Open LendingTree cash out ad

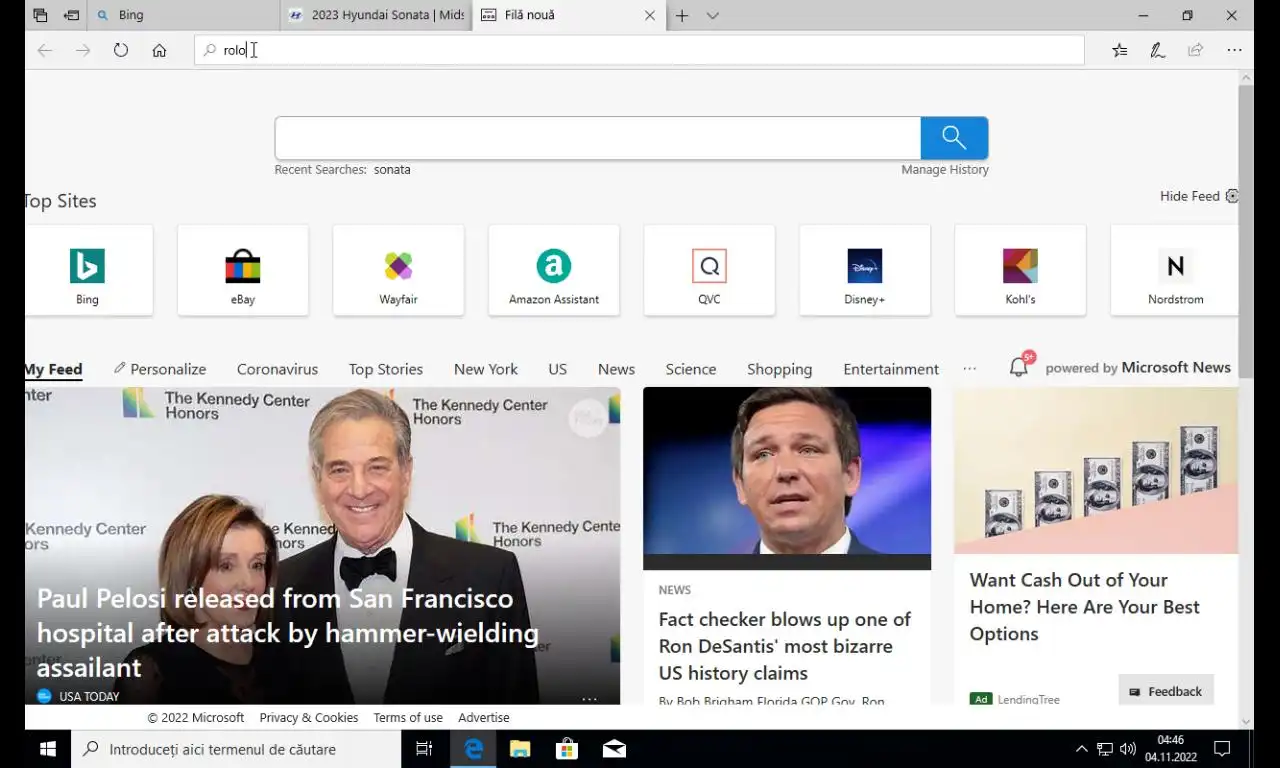point(1095,546)
